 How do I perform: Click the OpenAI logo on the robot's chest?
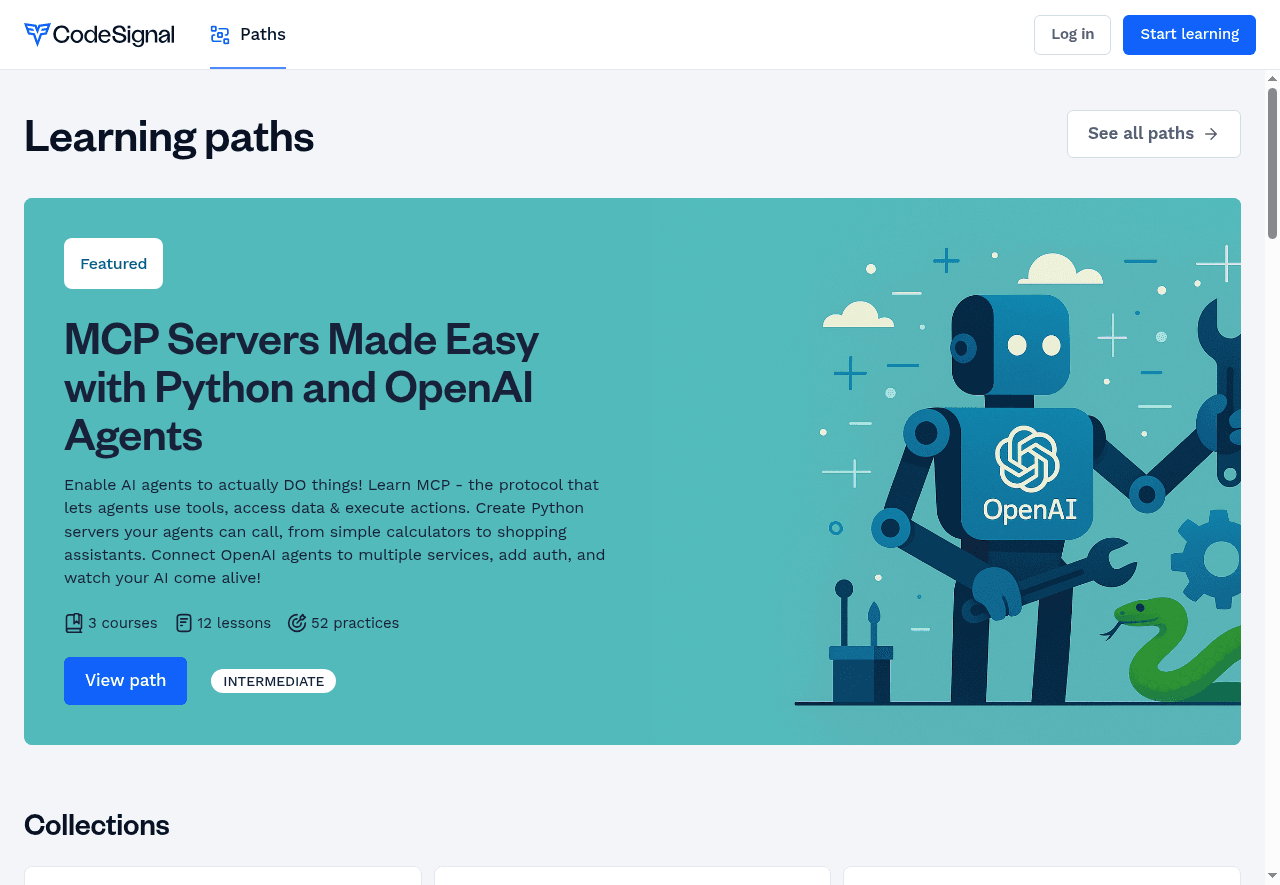(x=1027, y=459)
